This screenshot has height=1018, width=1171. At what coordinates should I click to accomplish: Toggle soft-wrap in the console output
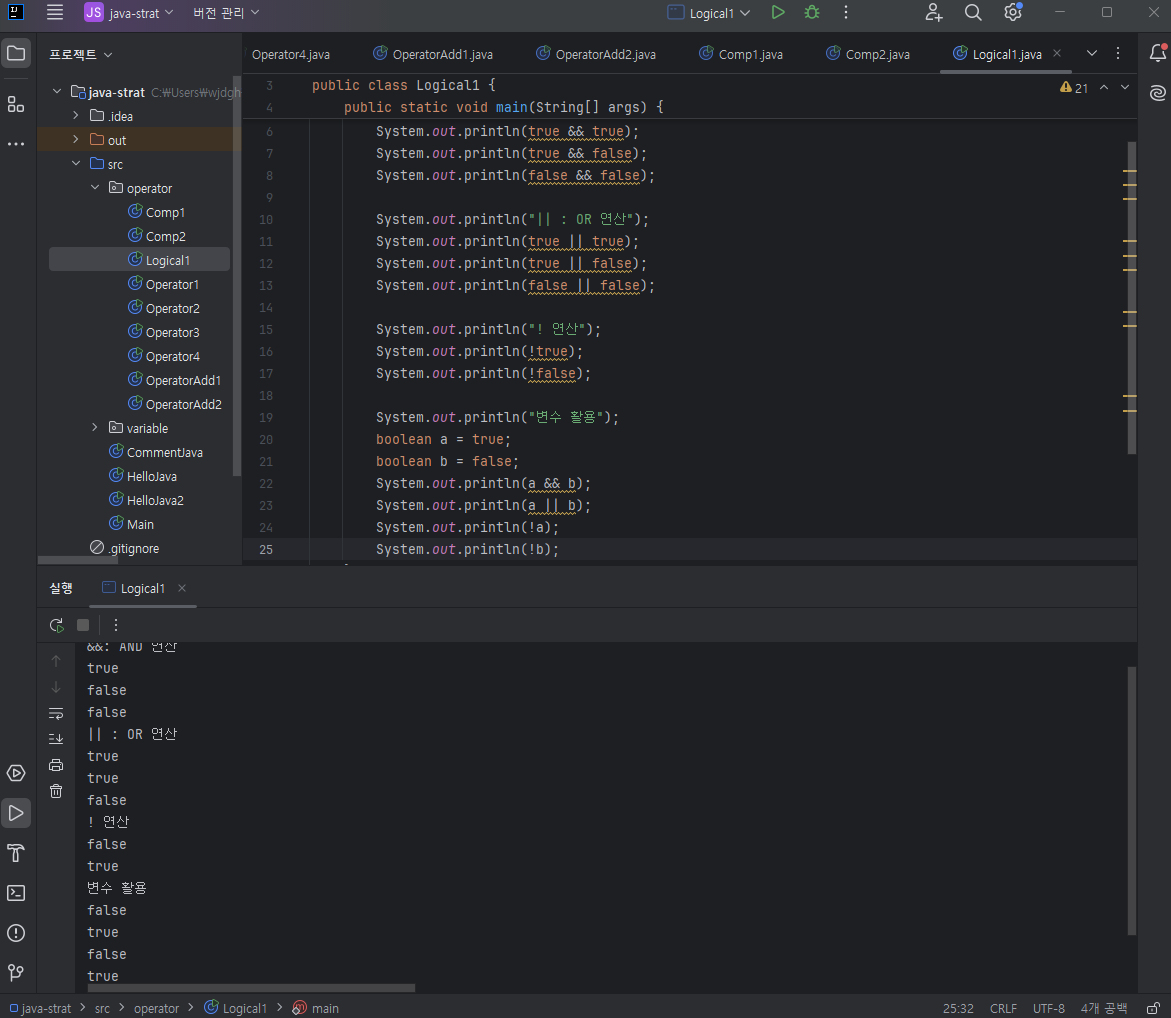(x=56, y=713)
